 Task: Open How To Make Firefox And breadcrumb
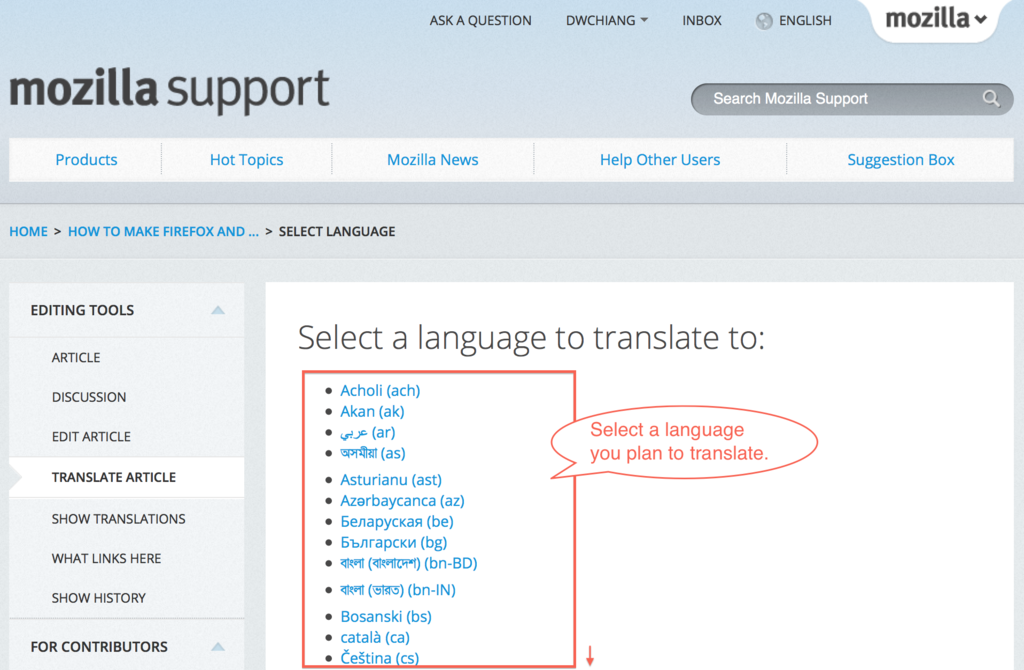coord(163,231)
